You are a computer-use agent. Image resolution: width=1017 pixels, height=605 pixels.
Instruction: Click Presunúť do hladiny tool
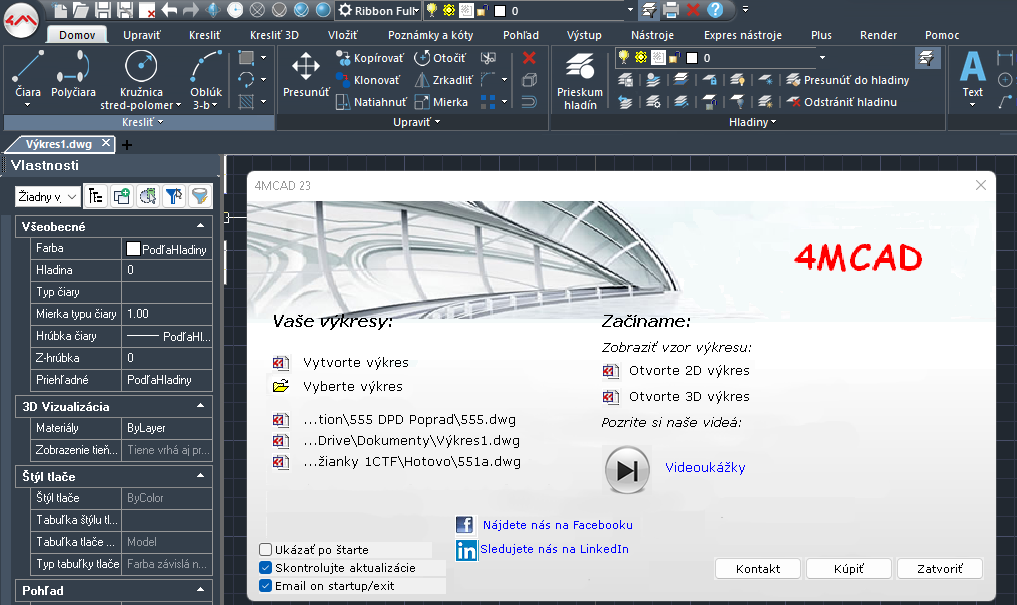(848, 80)
